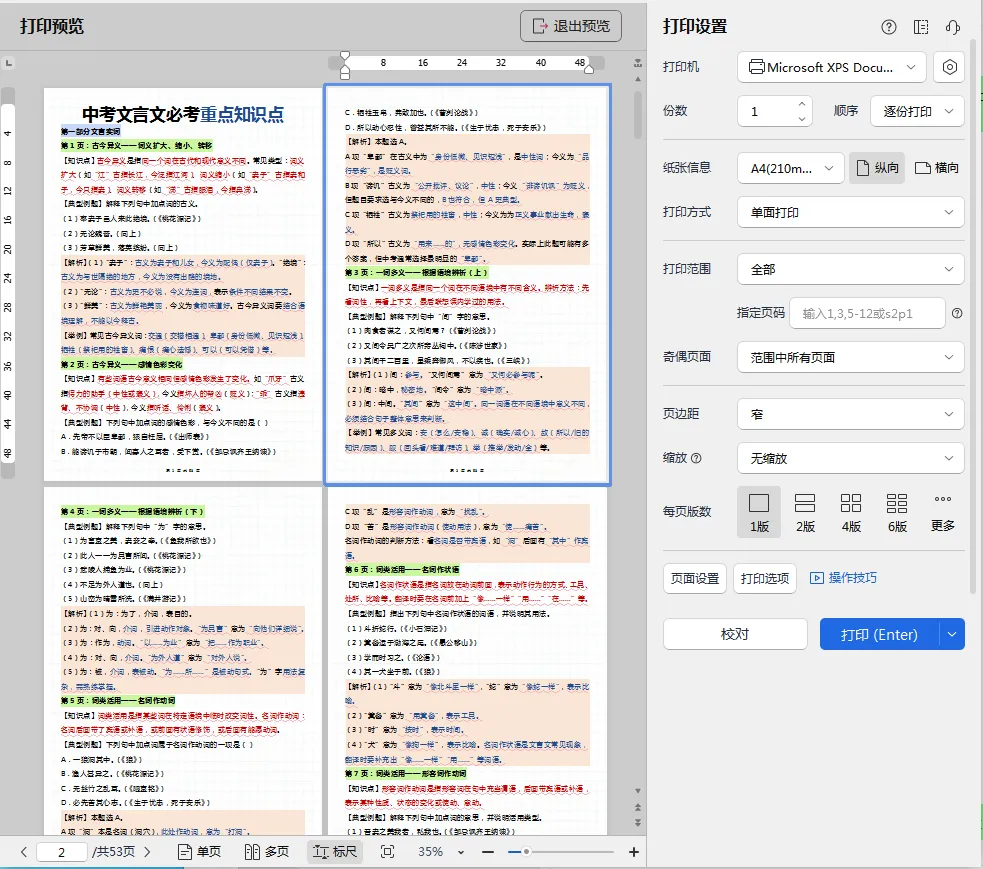Select the page with 第6页 section

pos(467,661)
